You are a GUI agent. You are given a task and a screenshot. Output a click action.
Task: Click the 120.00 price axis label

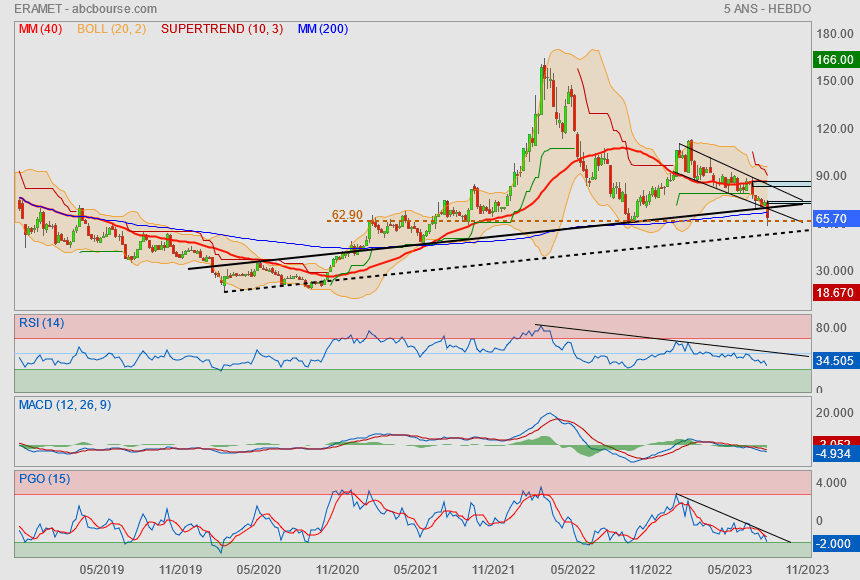tap(835, 128)
